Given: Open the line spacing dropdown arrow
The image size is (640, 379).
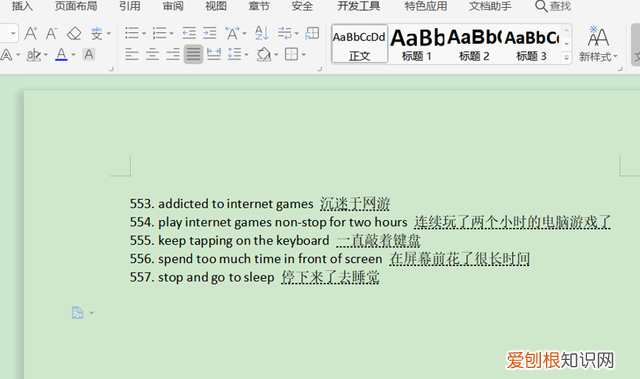Looking at the screenshot, I should pos(246,55).
